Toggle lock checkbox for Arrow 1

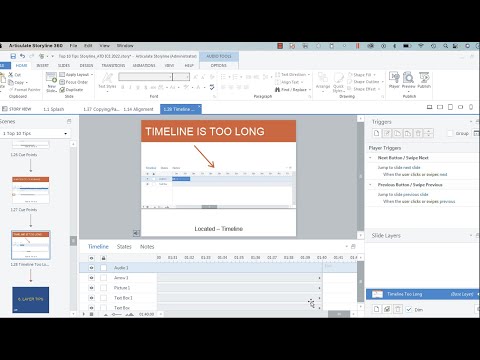pyautogui.click(x=104, y=278)
